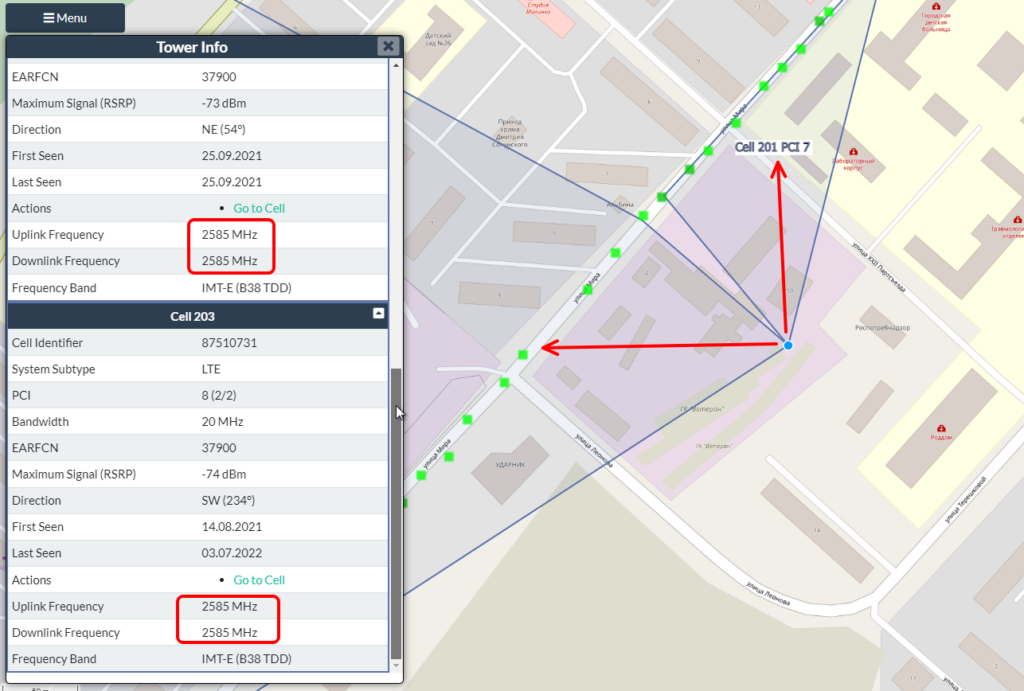This screenshot has height=691, width=1024.
Task: Click the Лабораторный корпус hospital icon
Action: [x=853, y=152]
